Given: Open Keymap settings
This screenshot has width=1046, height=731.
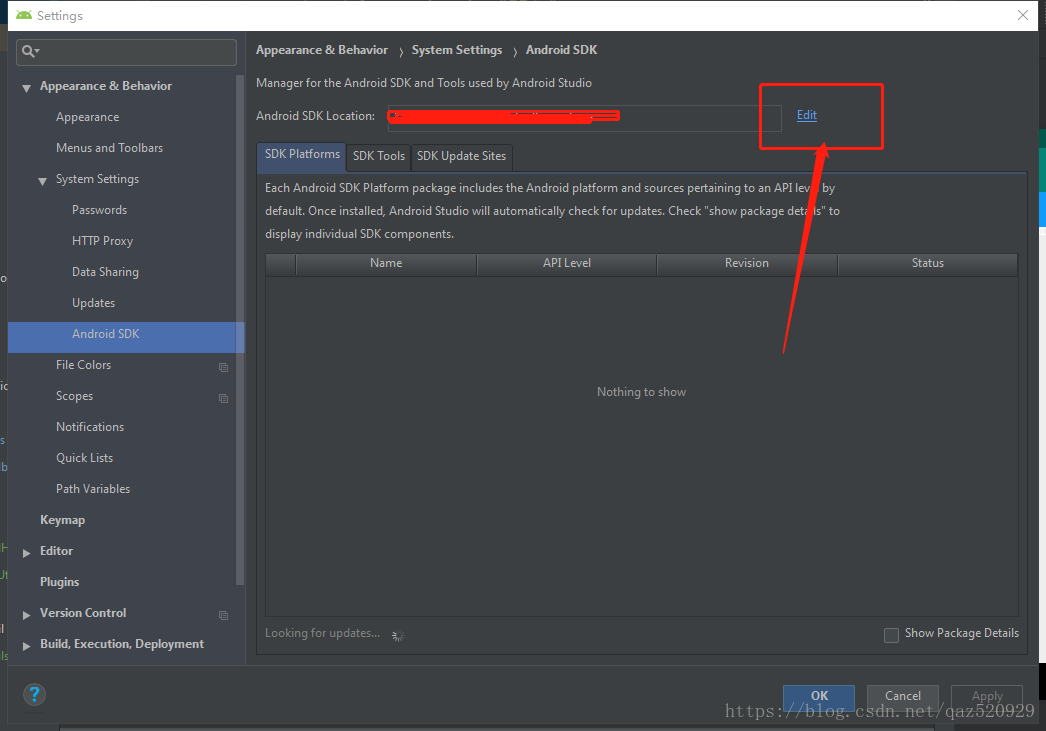Looking at the screenshot, I should 62,520.
